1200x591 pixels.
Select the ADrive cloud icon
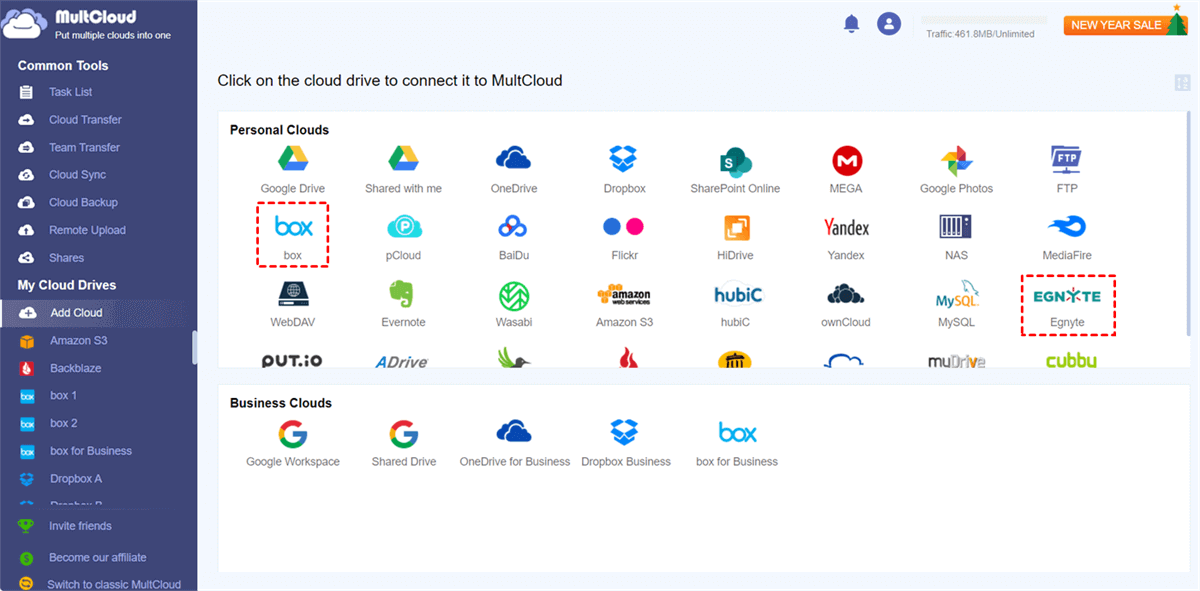pos(402,361)
